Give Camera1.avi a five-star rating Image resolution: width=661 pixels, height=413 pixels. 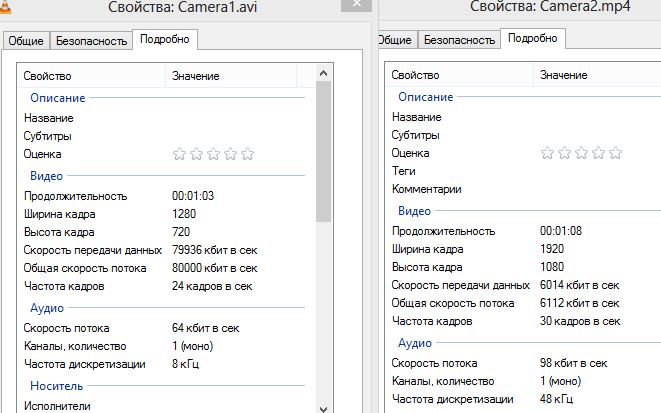247,154
